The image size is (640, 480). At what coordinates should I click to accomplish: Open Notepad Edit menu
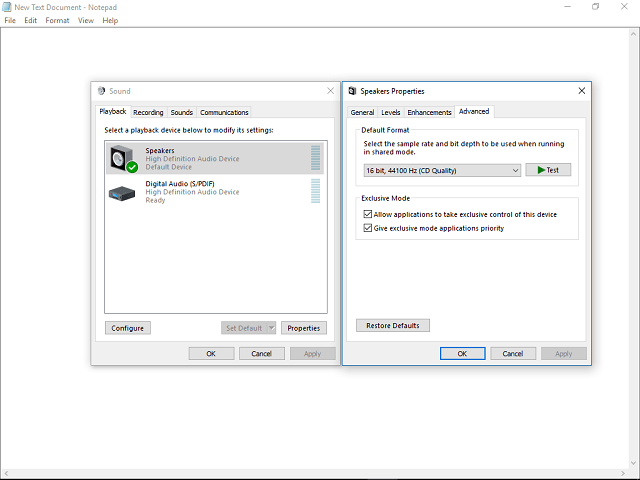click(x=31, y=20)
